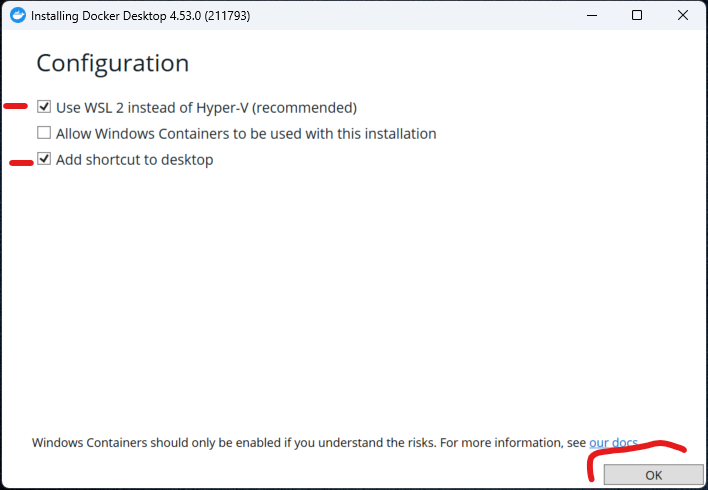
Task: Click 'Installing Docker Desktop 4.53.0' title text
Action: [140, 16]
